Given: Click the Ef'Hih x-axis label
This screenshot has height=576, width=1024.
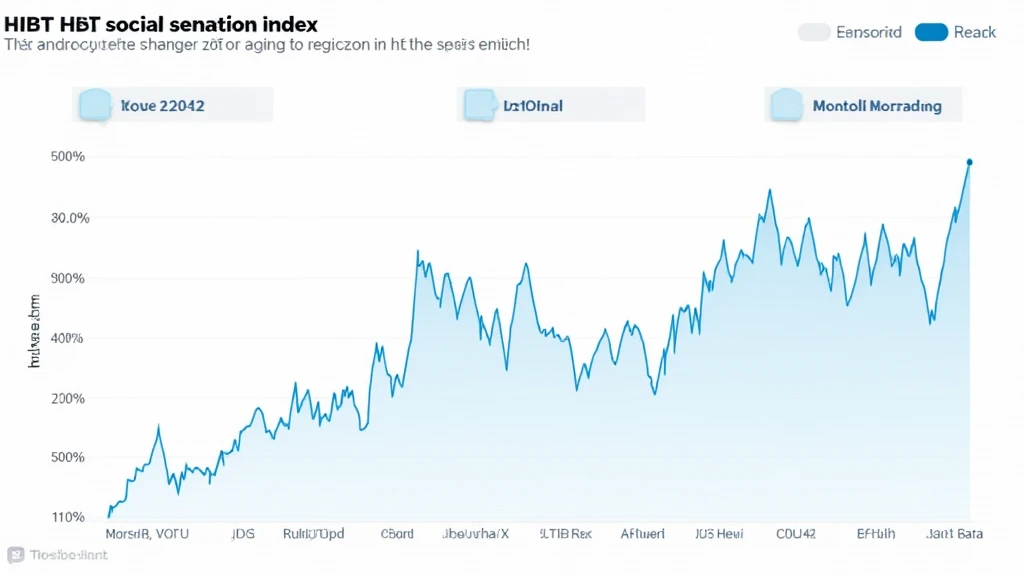Looking at the screenshot, I should (x=876, y=534).
